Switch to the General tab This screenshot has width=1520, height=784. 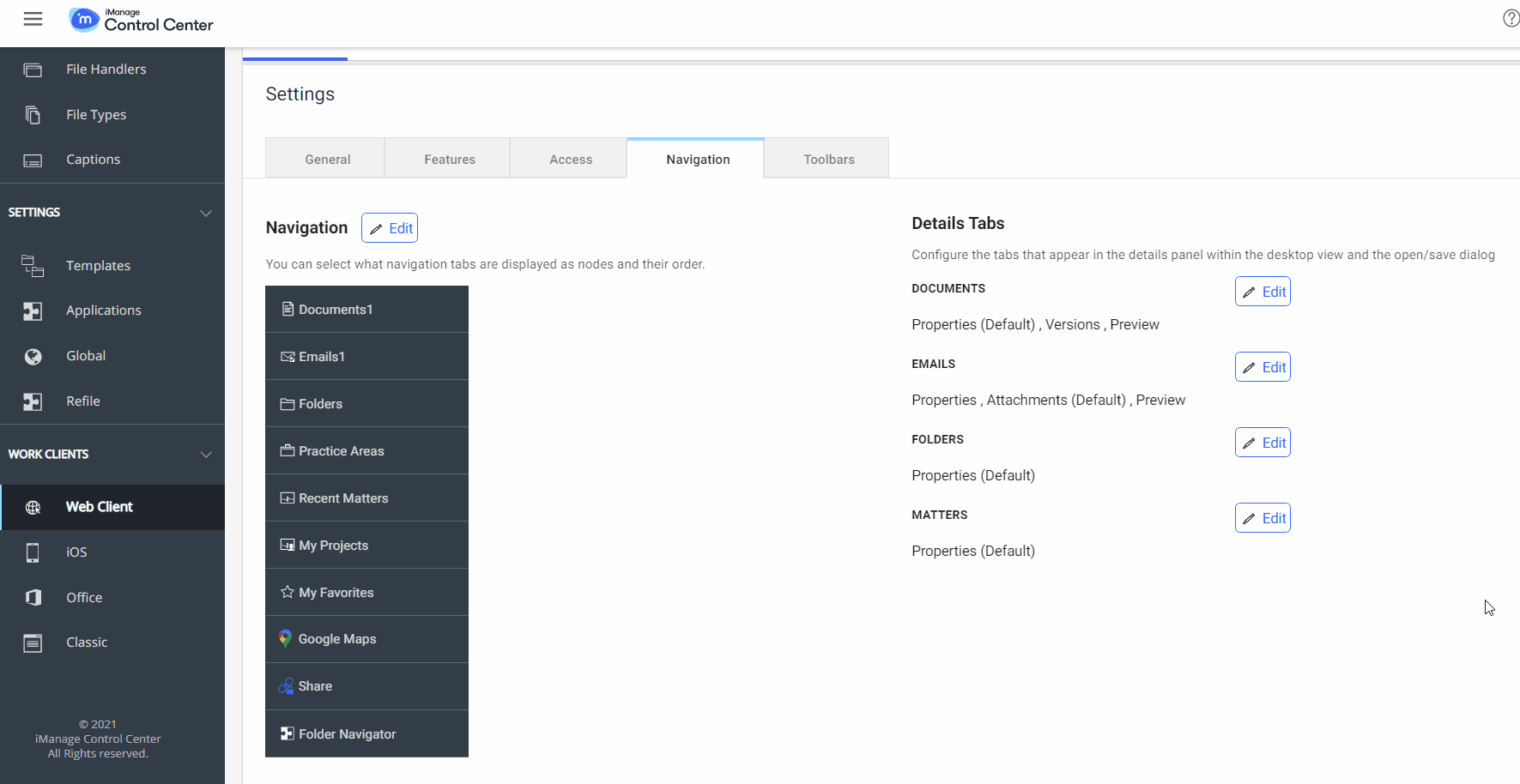tap(327, 159)
